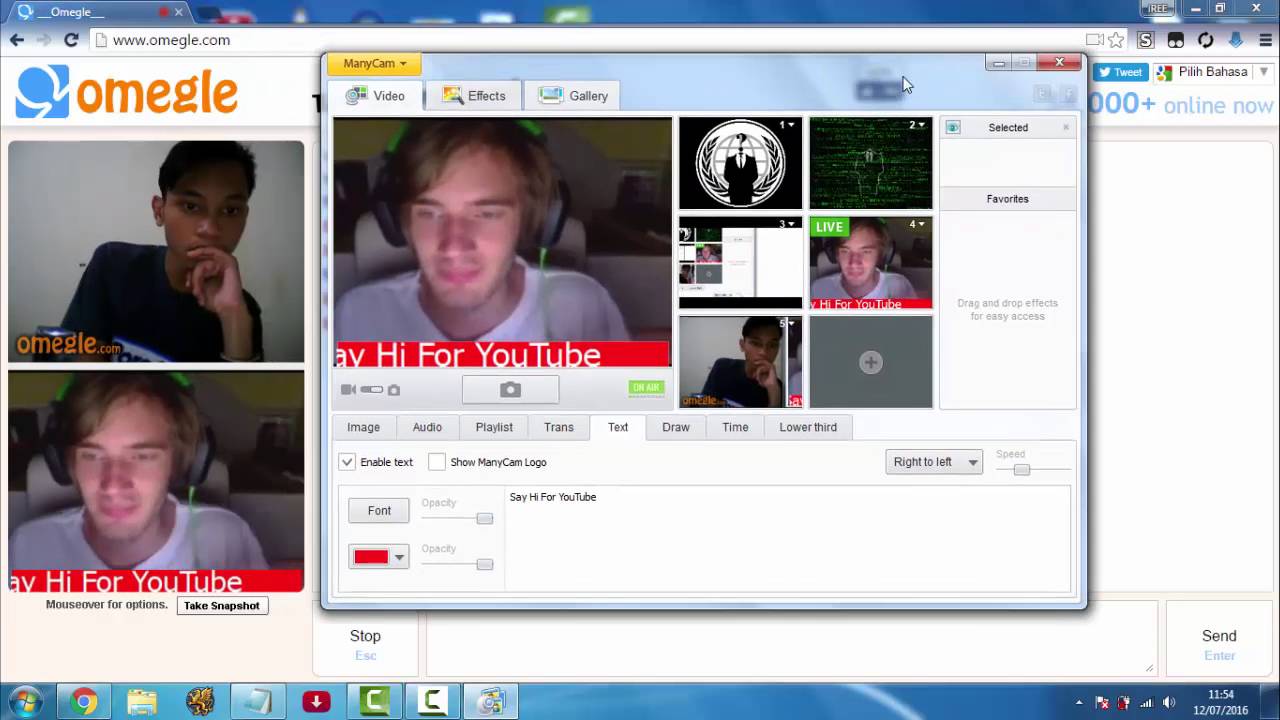Open the Draw tab
Image resolution: width=1280 pixels, height=720 pixels.
point(676,427)
